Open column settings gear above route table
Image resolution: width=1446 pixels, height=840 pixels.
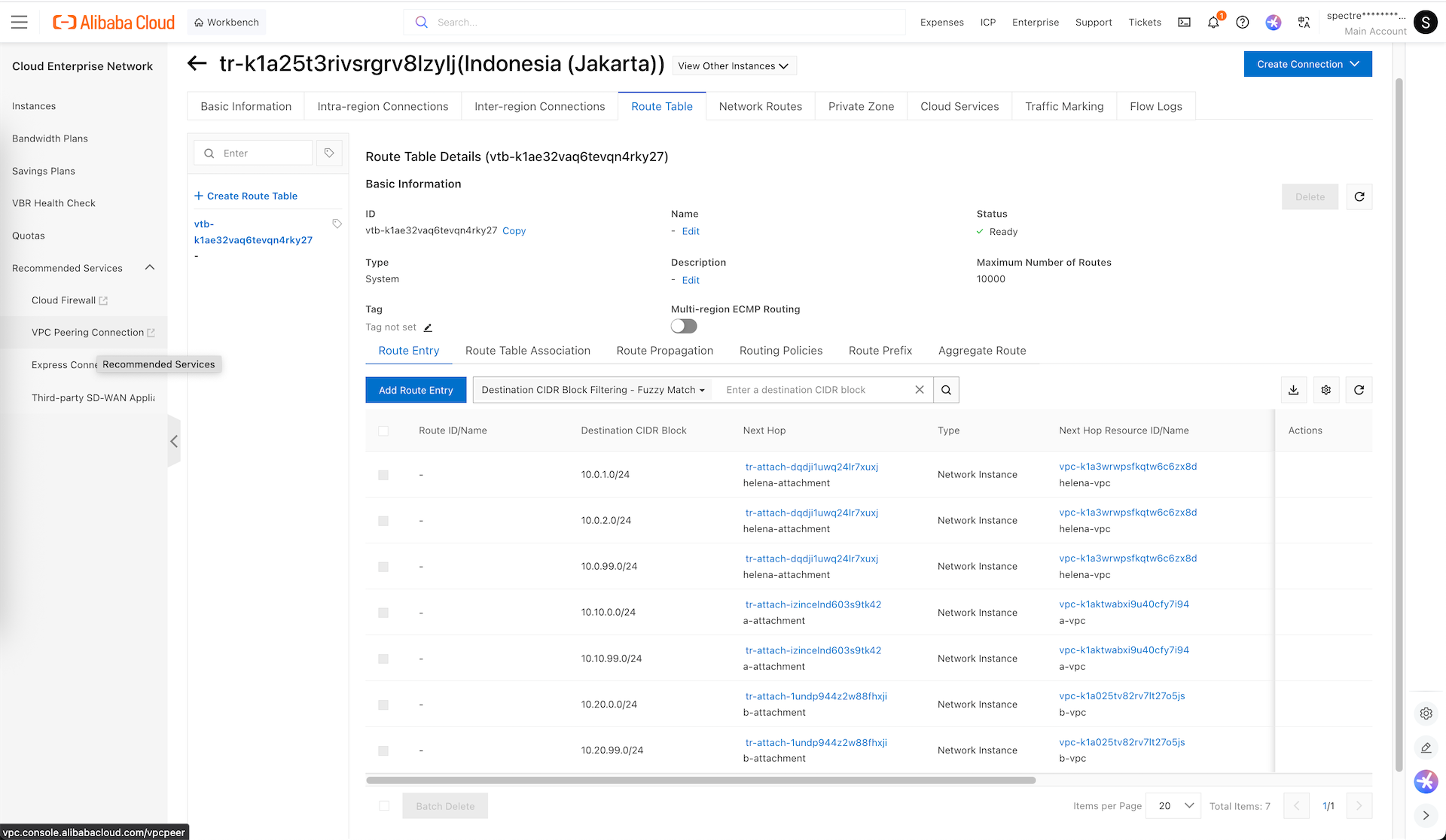pyautogui.click(x=1326, y=390)
